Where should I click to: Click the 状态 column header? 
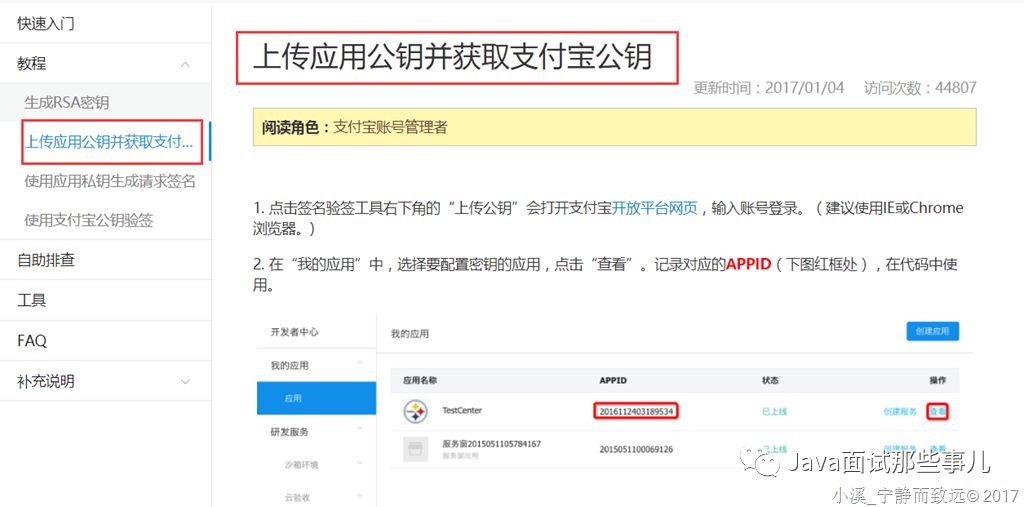pyautogui.click(x=770, y=380)
